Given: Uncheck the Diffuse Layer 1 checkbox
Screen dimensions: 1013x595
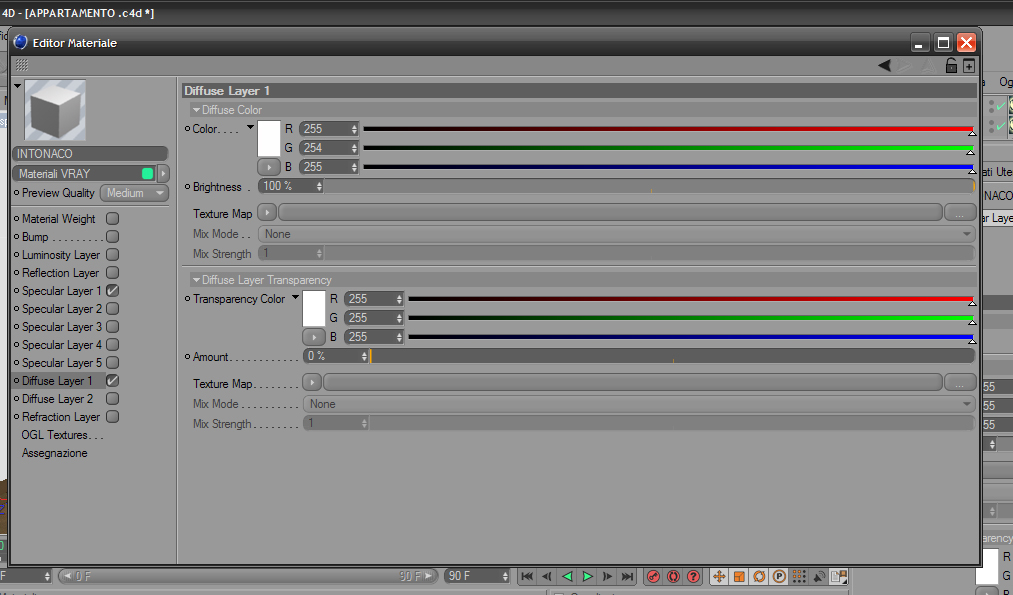Looking at the screenshot, I should point(112,381).
